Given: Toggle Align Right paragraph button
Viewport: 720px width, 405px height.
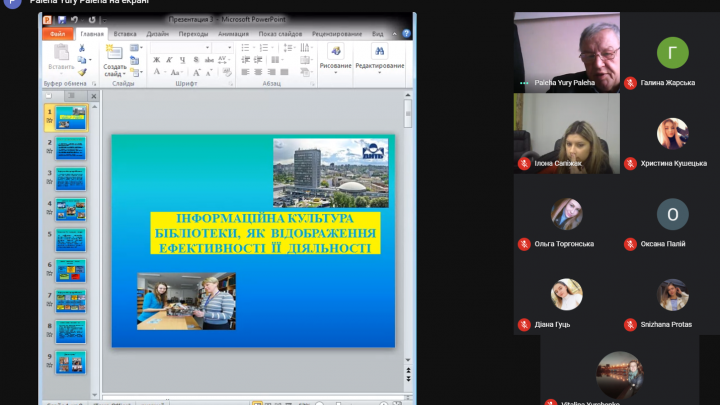Looking at the screenshot, I should coord(271,72).
